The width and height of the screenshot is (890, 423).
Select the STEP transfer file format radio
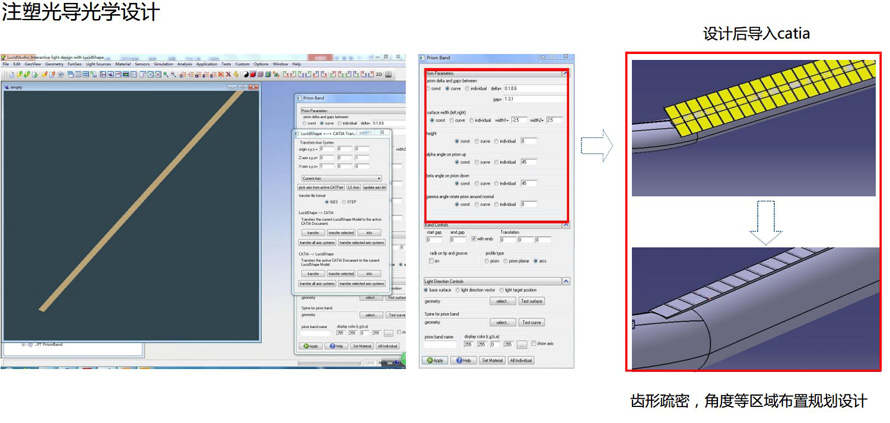pos(343,202)
